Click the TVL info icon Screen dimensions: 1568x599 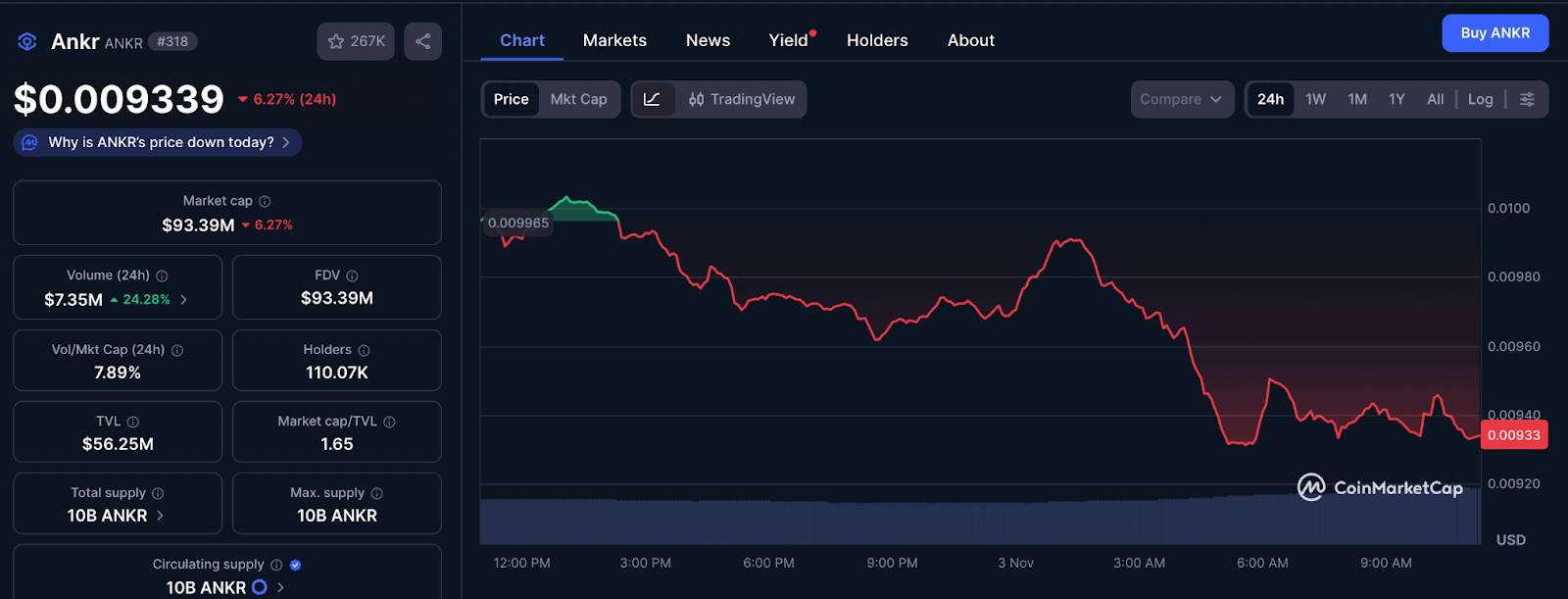[x=133, y=422]
